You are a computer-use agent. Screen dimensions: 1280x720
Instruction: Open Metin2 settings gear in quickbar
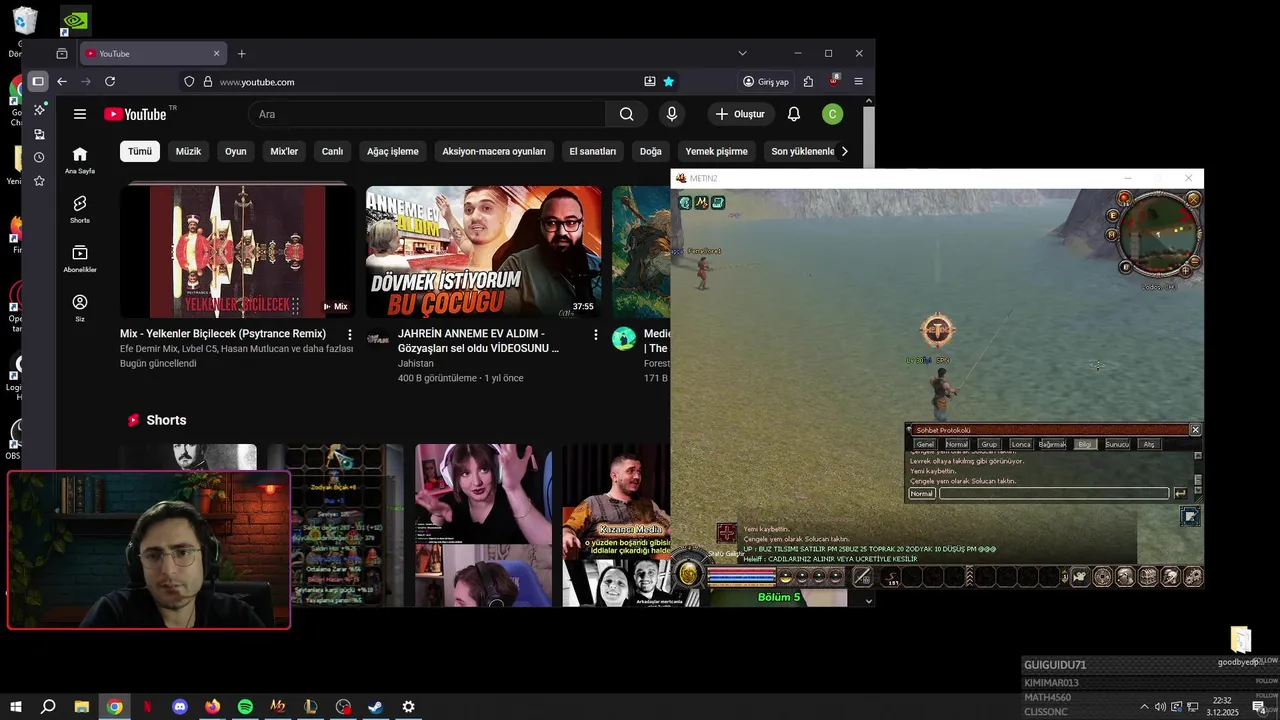tap(1193, 576)
